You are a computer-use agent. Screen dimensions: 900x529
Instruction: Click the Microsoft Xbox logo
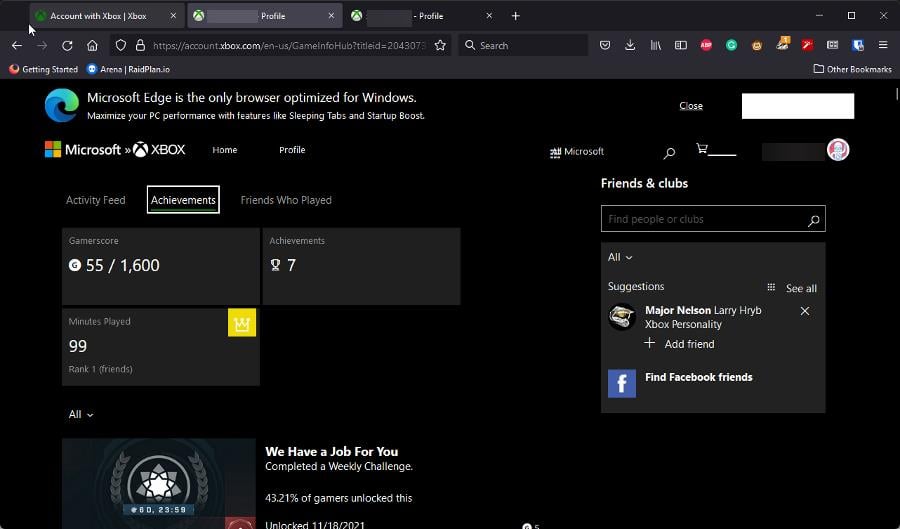pos(115,150)
